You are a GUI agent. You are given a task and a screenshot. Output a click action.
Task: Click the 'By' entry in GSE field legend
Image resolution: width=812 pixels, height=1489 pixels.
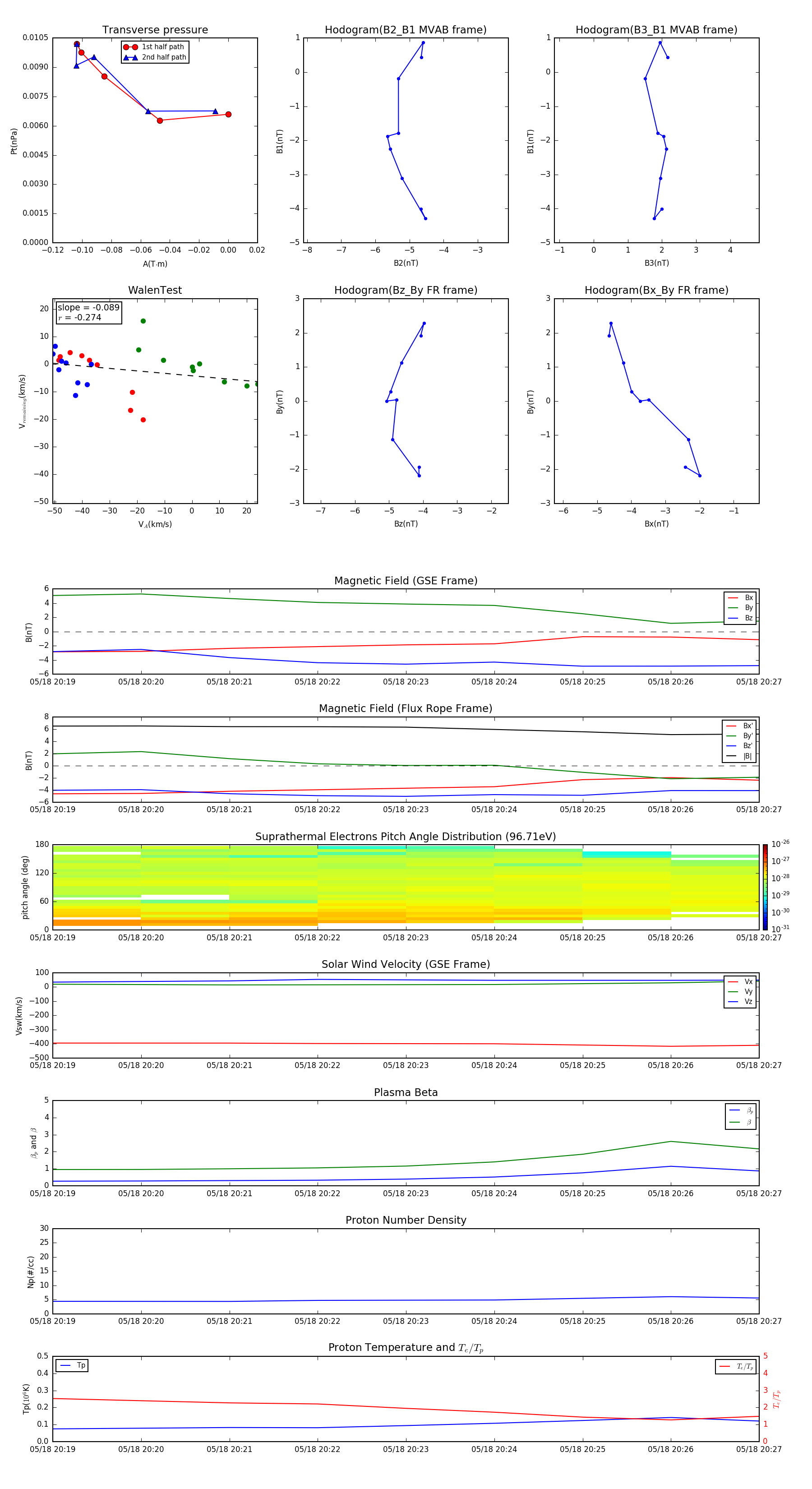pyautogui.click(x=740, y=607)
